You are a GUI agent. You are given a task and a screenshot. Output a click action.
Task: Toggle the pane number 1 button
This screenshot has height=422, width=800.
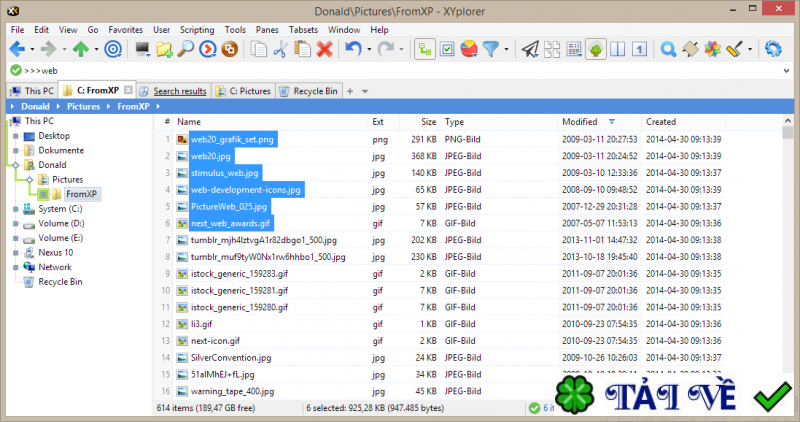(x=639, y=49)
